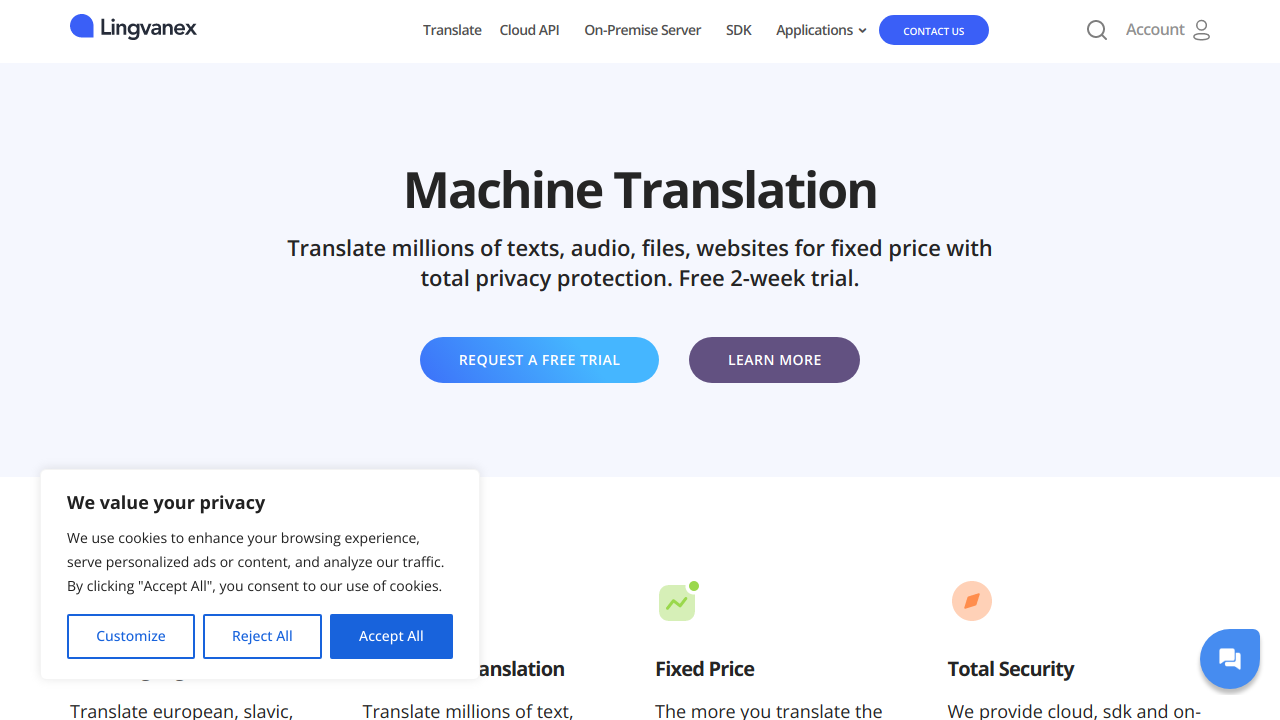Image resolution: width=1280 pixels, height=720 pixels.
Task: Open the live chat bubble widget
Action: [x=1229, y=659]
